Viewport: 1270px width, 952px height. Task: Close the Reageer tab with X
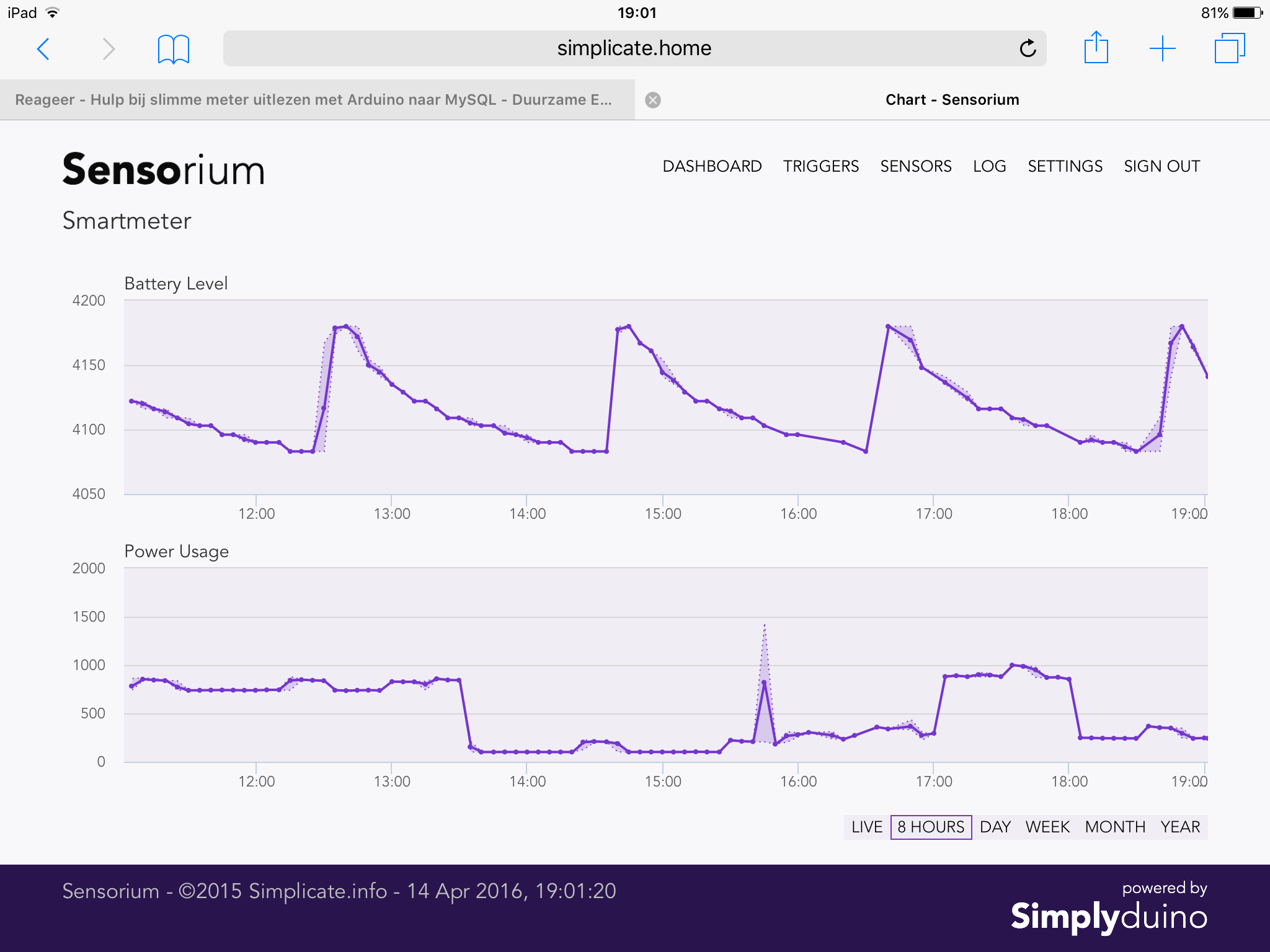click(x=652, y=100)
